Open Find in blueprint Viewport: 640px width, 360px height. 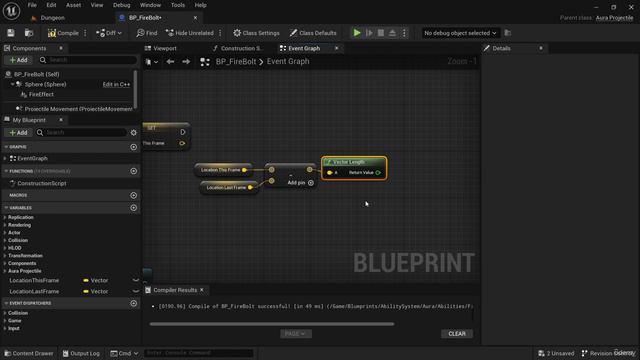point(147,33)
